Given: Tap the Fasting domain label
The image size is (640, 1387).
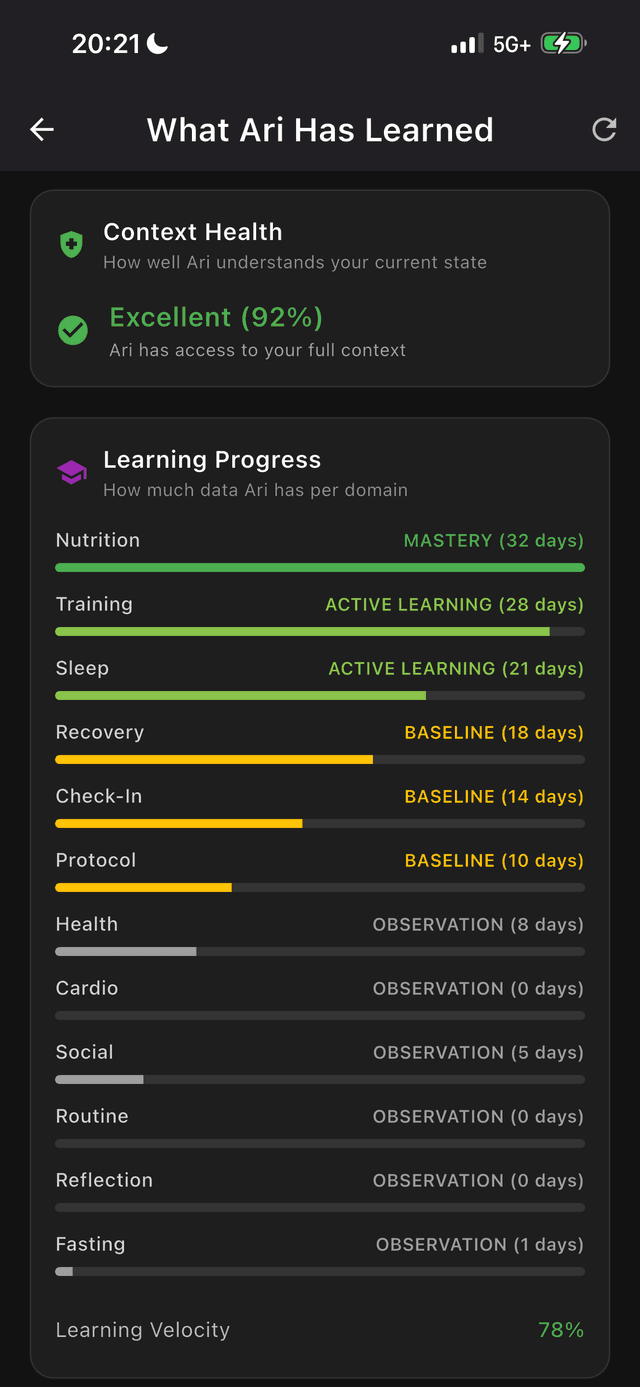Looking at the screenshot, I should 90,1244.
